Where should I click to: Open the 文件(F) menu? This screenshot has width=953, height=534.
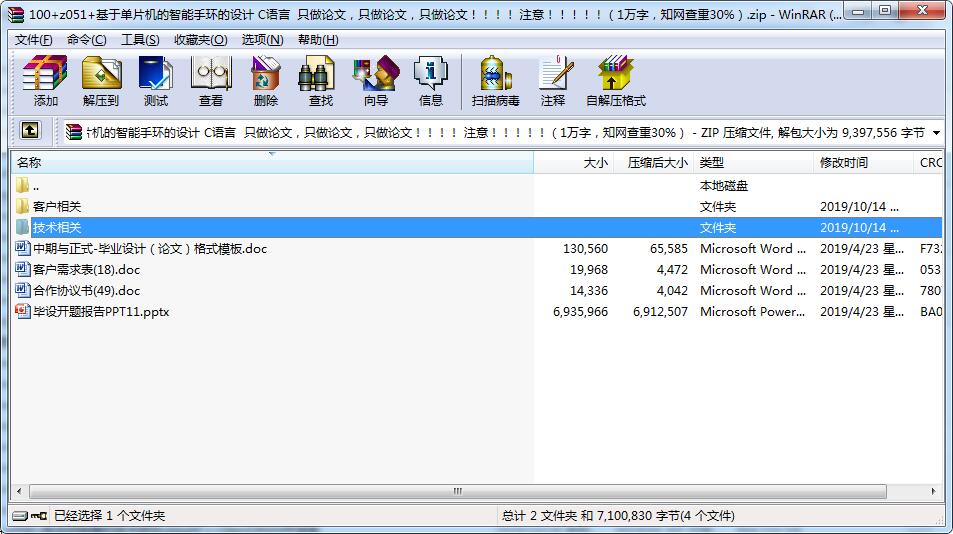coord(33,39)
